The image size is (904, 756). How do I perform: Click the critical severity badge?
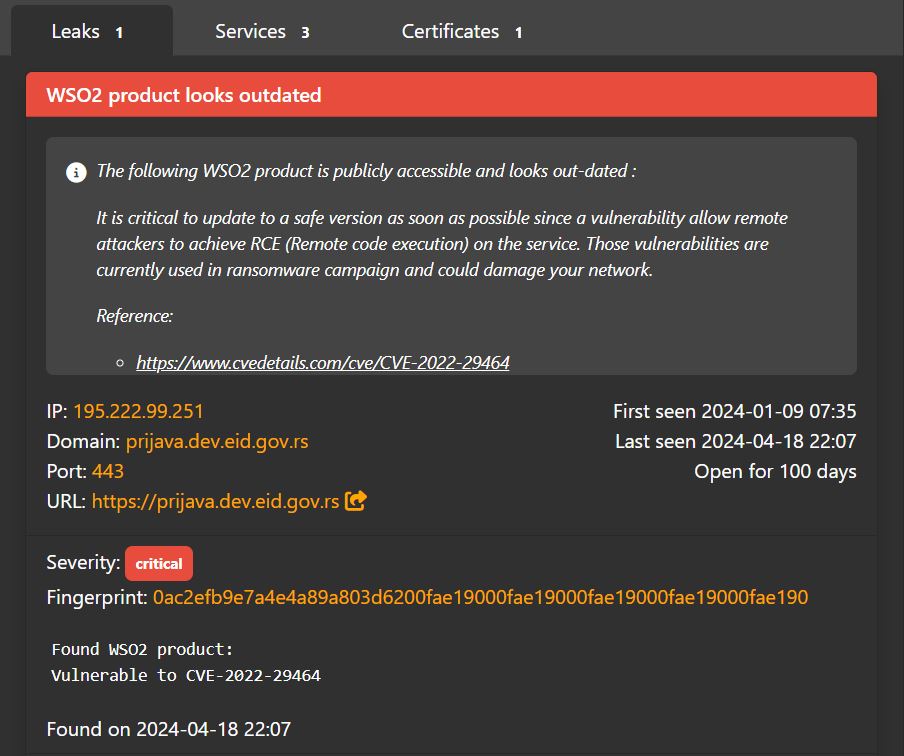point(159,563)
